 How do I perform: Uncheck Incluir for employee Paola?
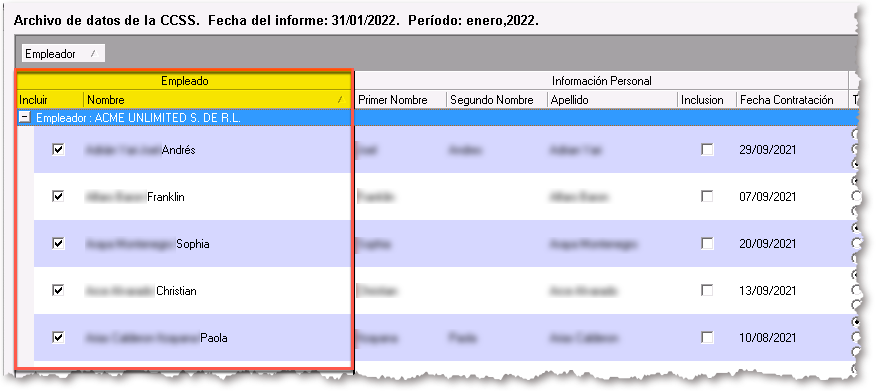[x=58, y=338]
